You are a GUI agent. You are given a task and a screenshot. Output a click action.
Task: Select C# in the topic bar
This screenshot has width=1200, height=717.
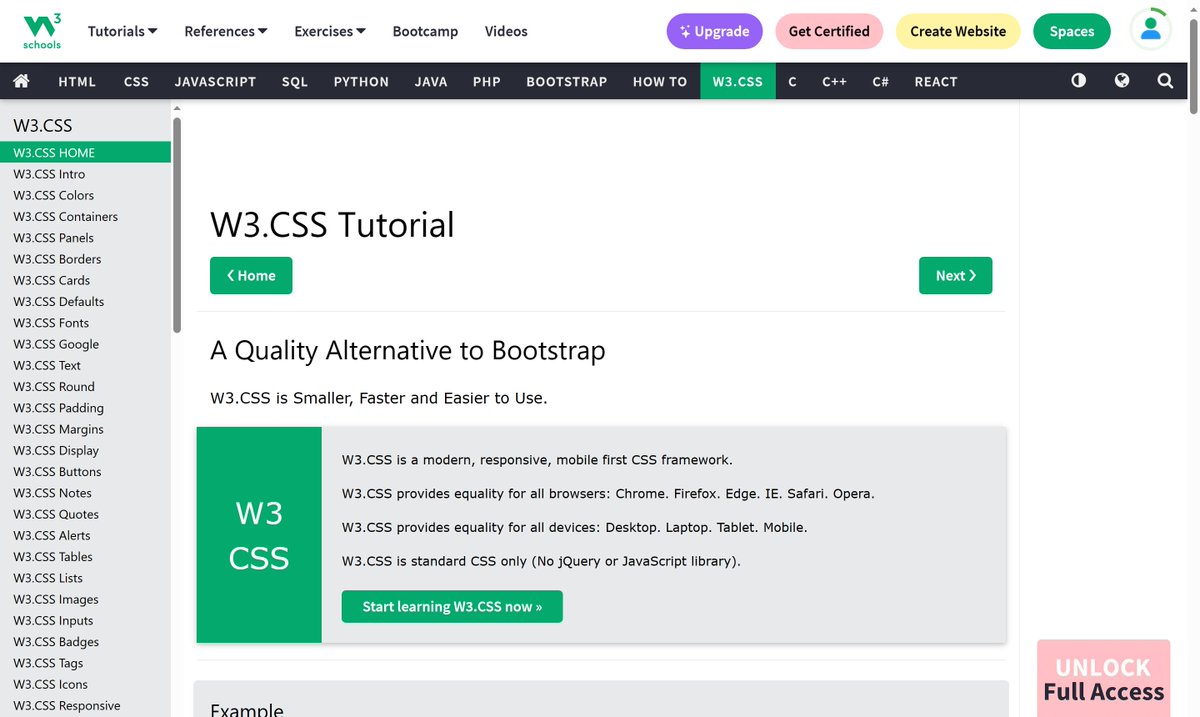[880, 81]
